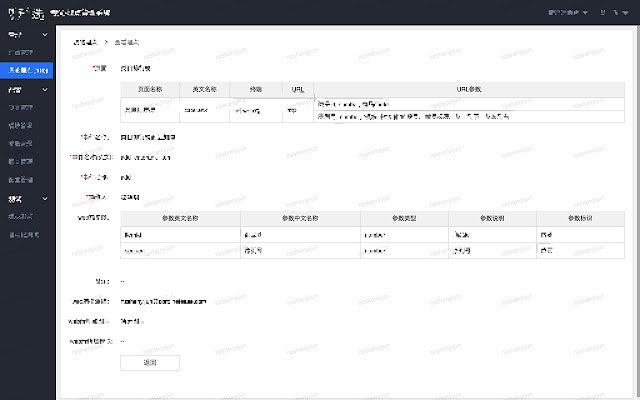Click the URL参数 column header
Viewport: 640px width, 400px height.
click(x=469, y=89)
